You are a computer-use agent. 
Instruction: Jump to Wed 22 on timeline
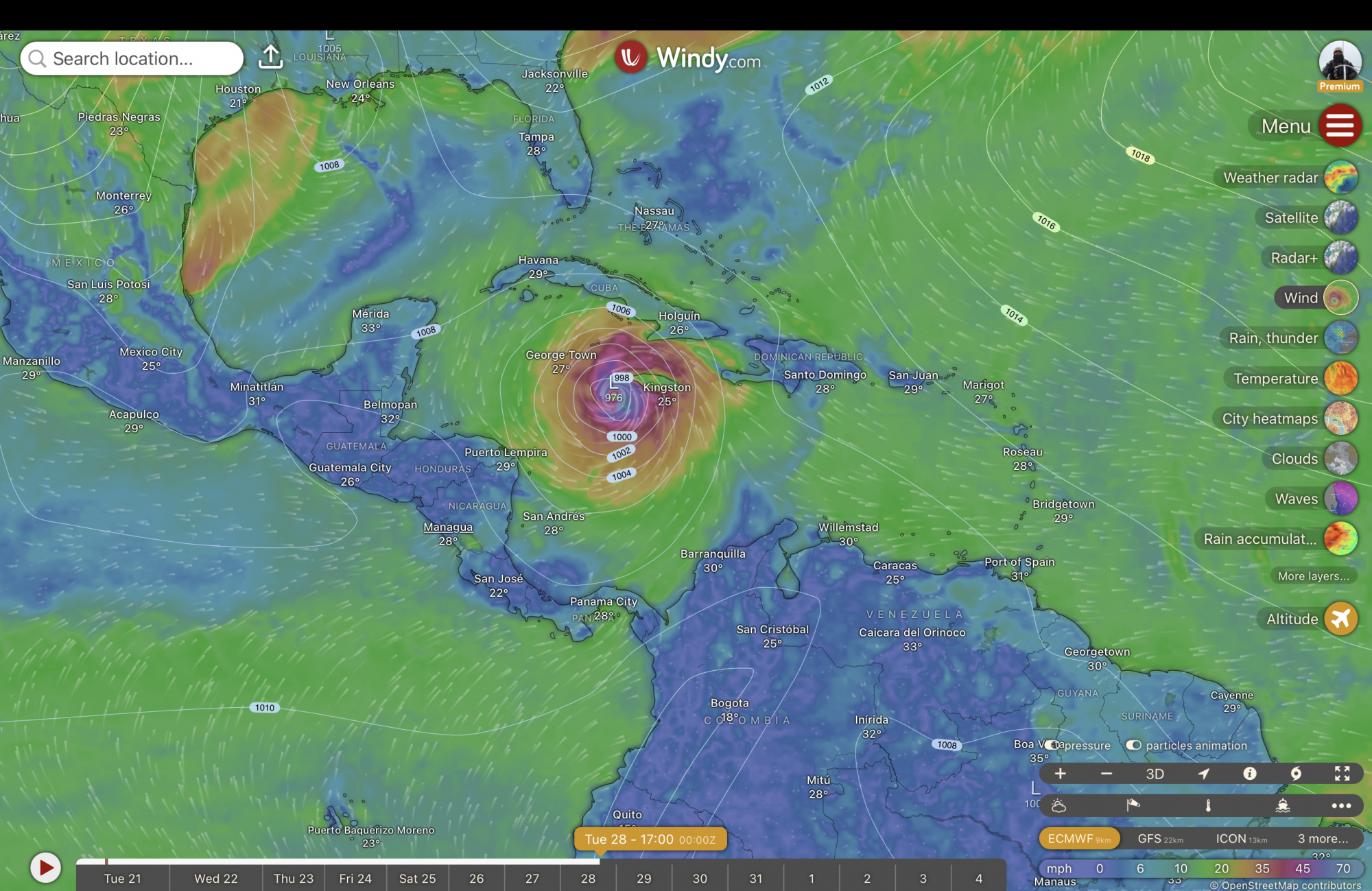click(x=215, y=878)
